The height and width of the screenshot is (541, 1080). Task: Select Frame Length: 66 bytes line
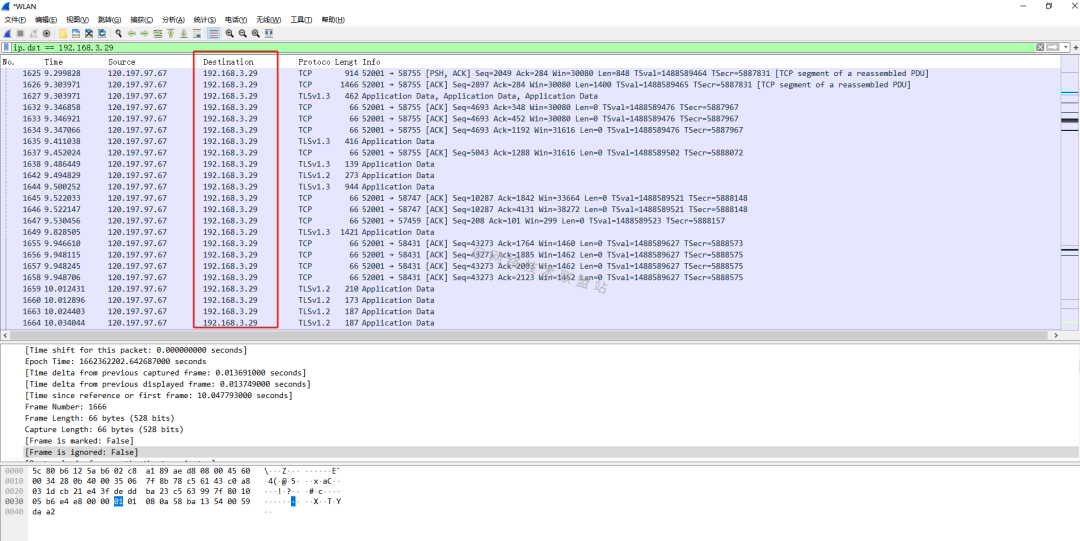point(99,418)
